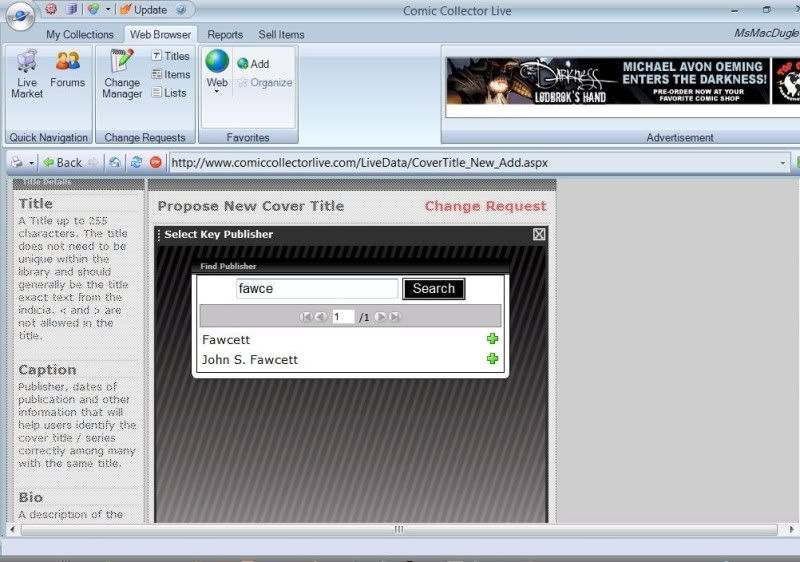800x562 pixels.
Task: Go to first page of publisher results
Action: pyautogui.click(x=305, y=317)
